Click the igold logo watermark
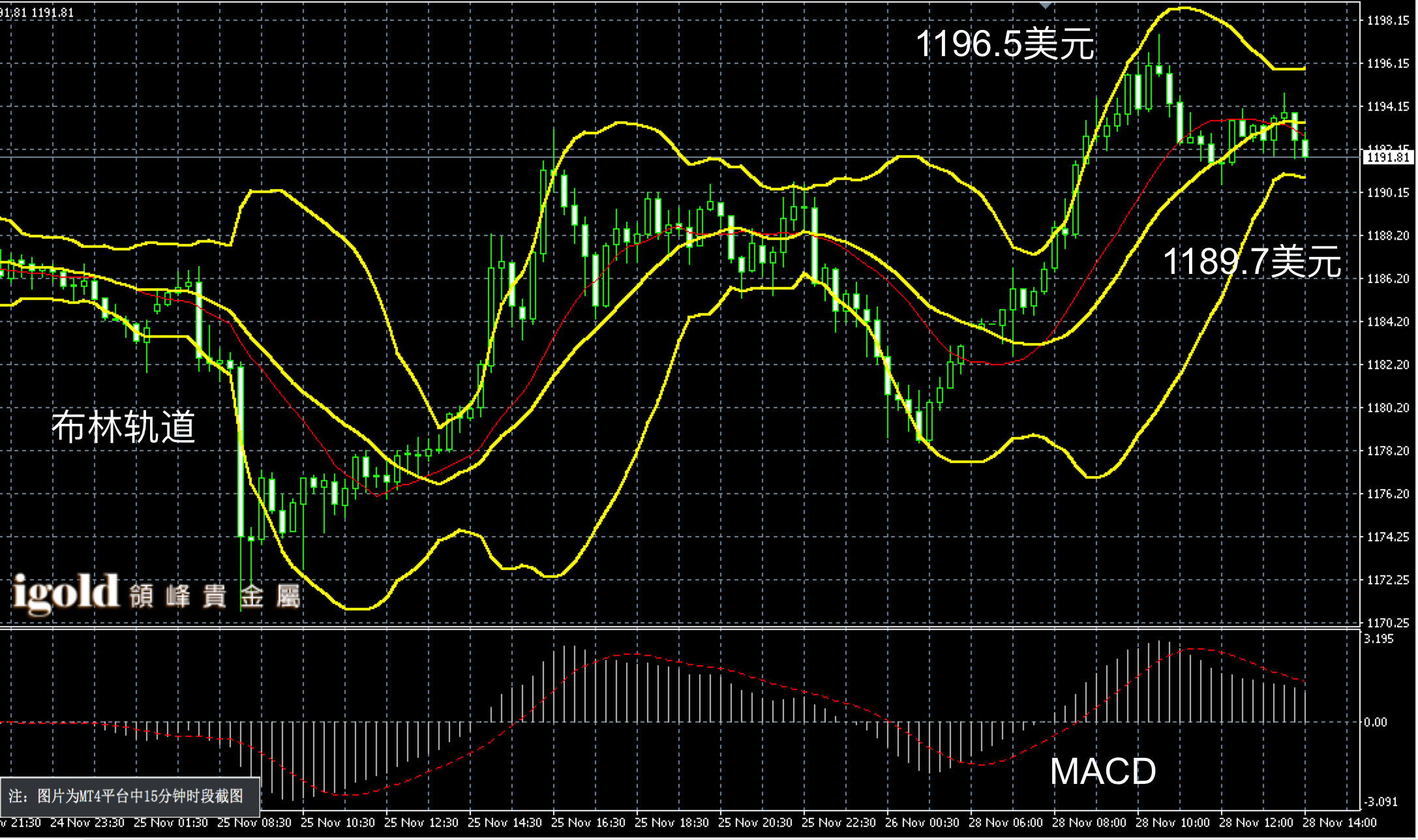The image size is (1418, 840). (x=66, y=593)
